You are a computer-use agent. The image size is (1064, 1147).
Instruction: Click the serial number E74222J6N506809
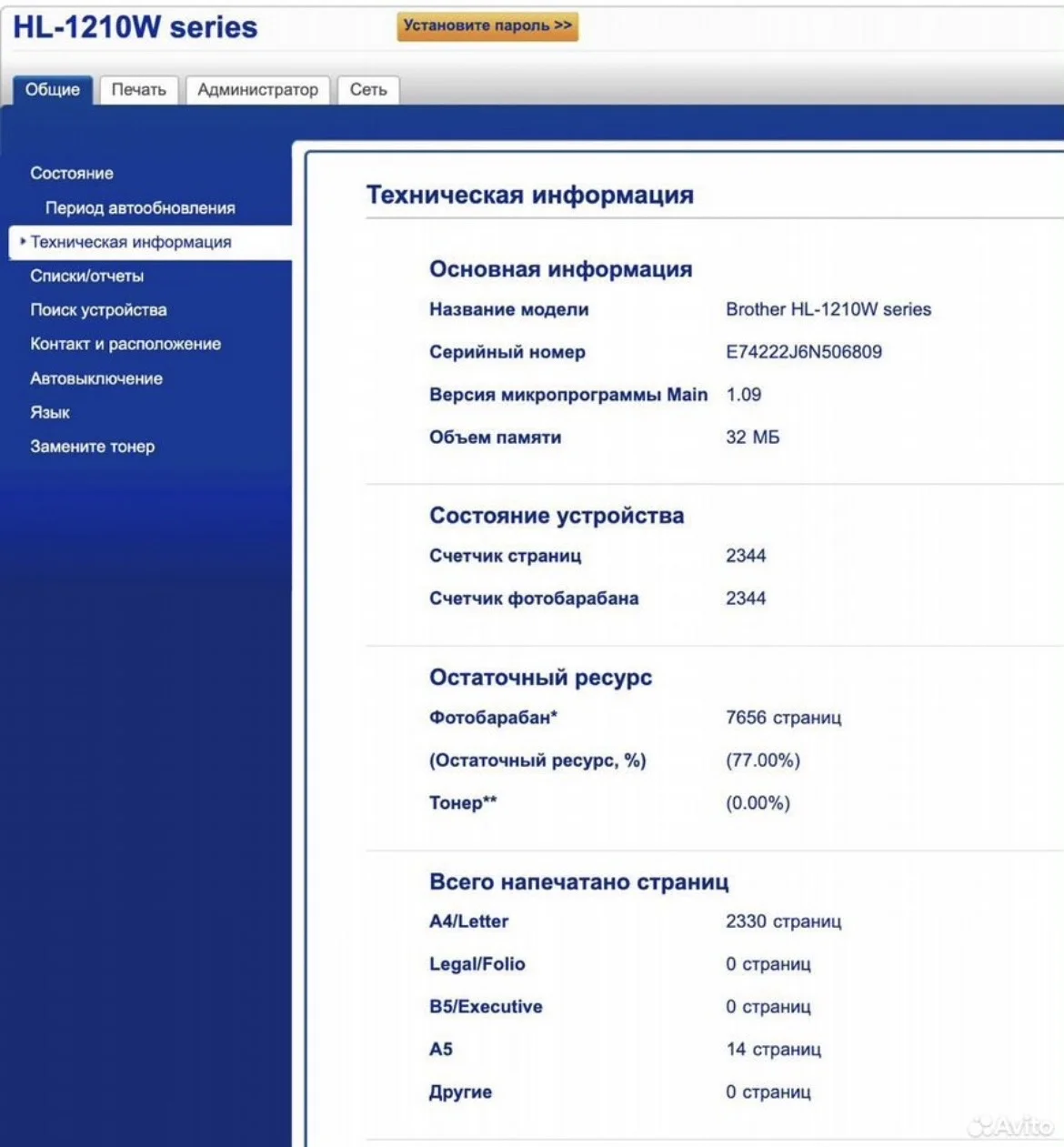(804, 352)
